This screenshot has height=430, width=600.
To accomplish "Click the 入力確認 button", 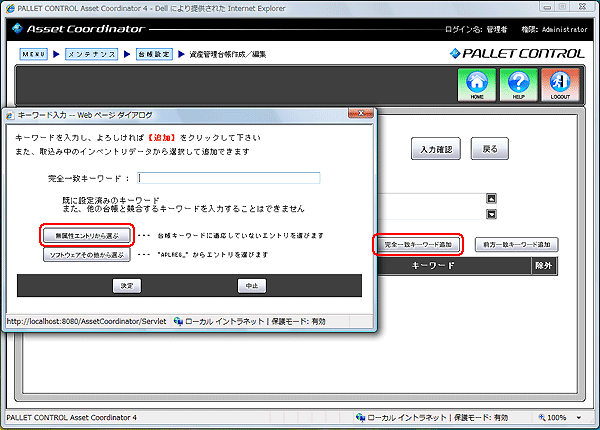I will tap(435, 149).
